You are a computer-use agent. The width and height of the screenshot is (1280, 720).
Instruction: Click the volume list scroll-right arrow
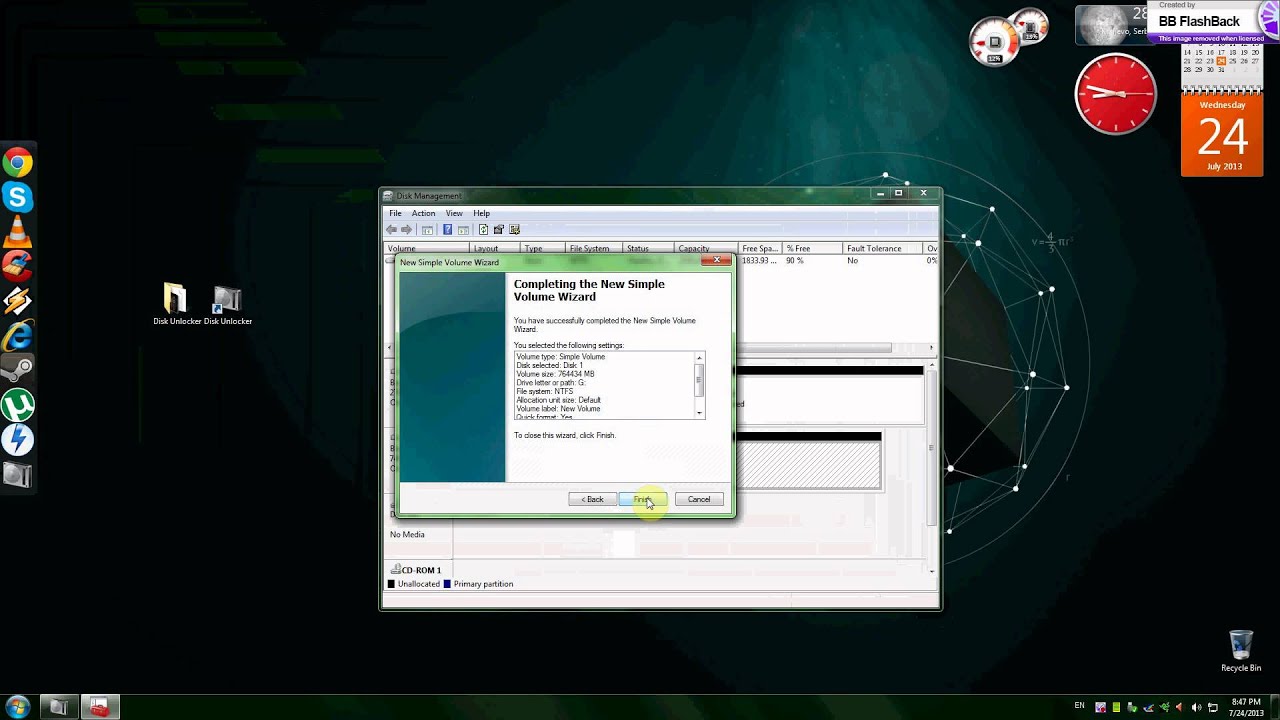pyautogui.click(x=932, y=348)
